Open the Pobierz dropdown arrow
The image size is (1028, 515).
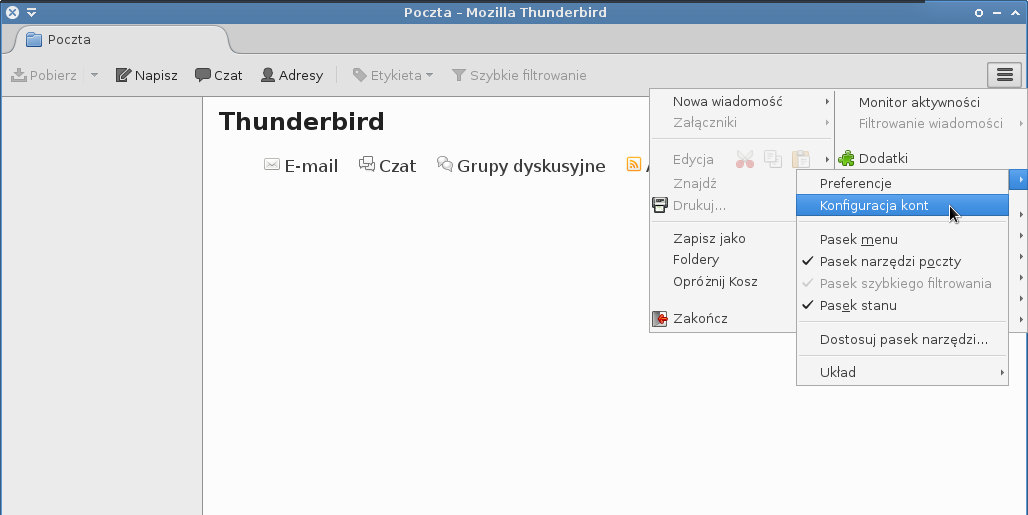click(x=94, y=75)
